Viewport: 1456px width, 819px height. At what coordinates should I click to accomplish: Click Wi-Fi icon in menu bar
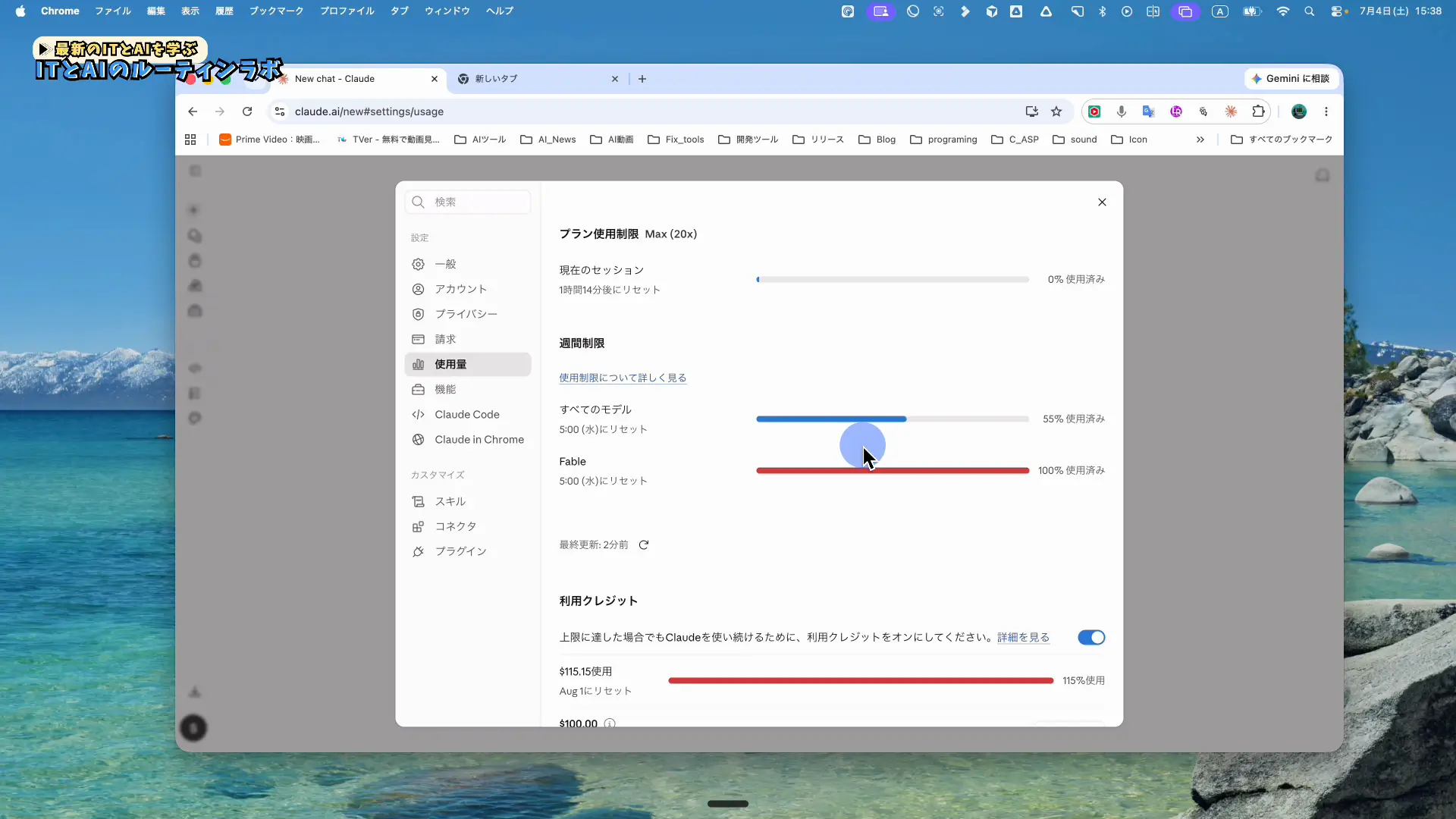(x=1283, y=11)
